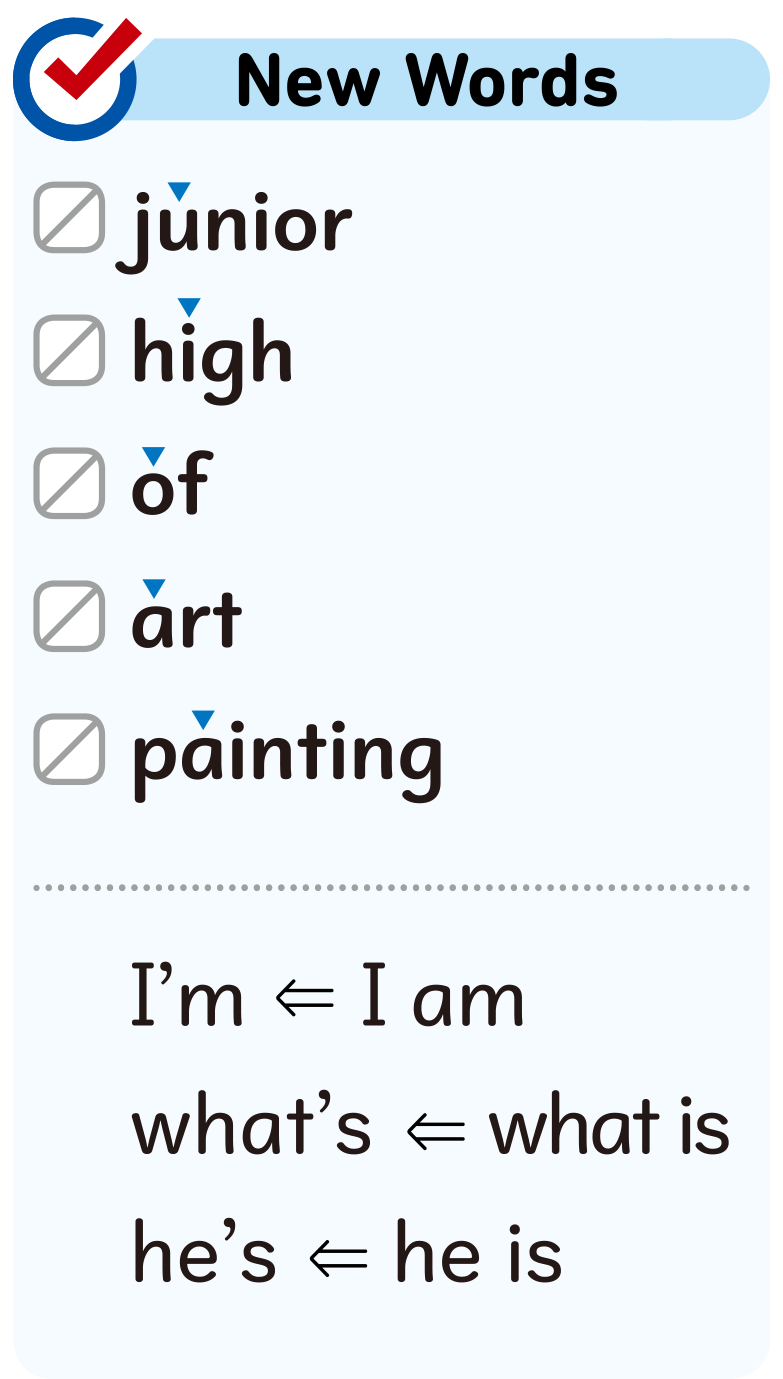Tick the checkbox beside art

tap(69, 616)
